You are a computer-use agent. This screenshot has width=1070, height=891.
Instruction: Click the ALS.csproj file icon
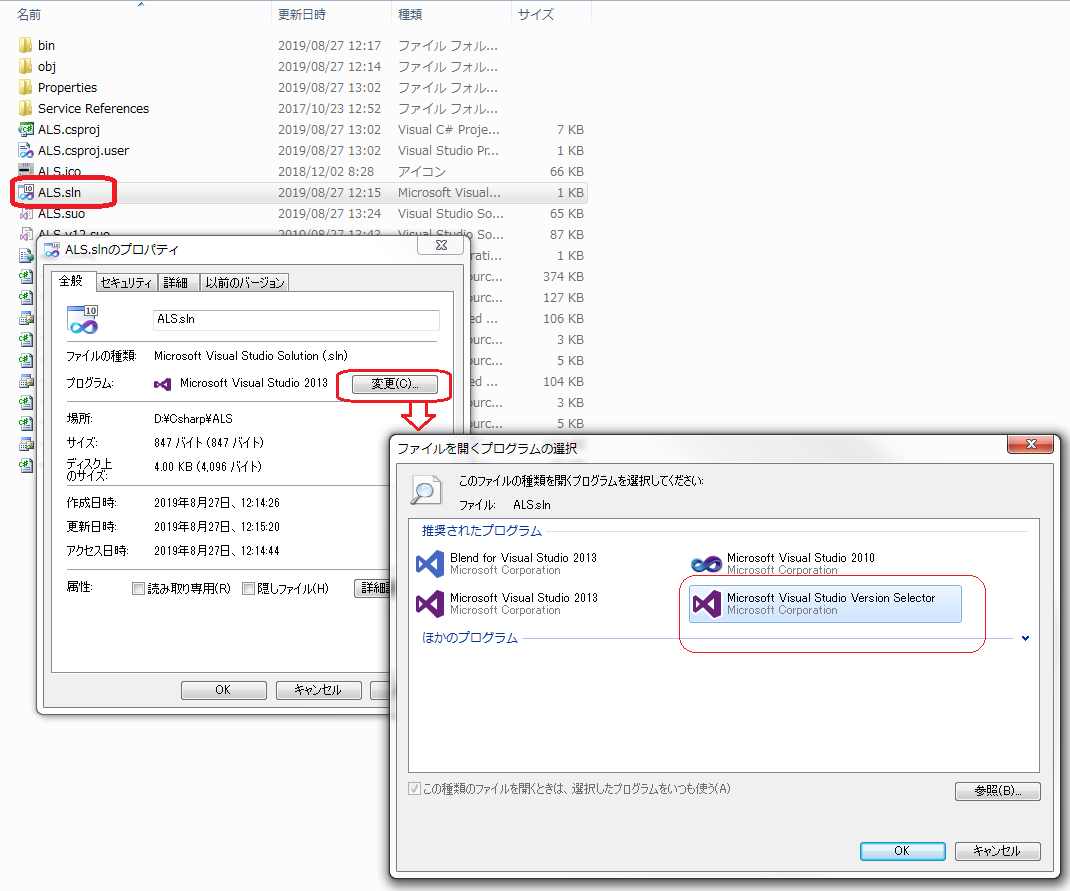[x=26, y=130]
